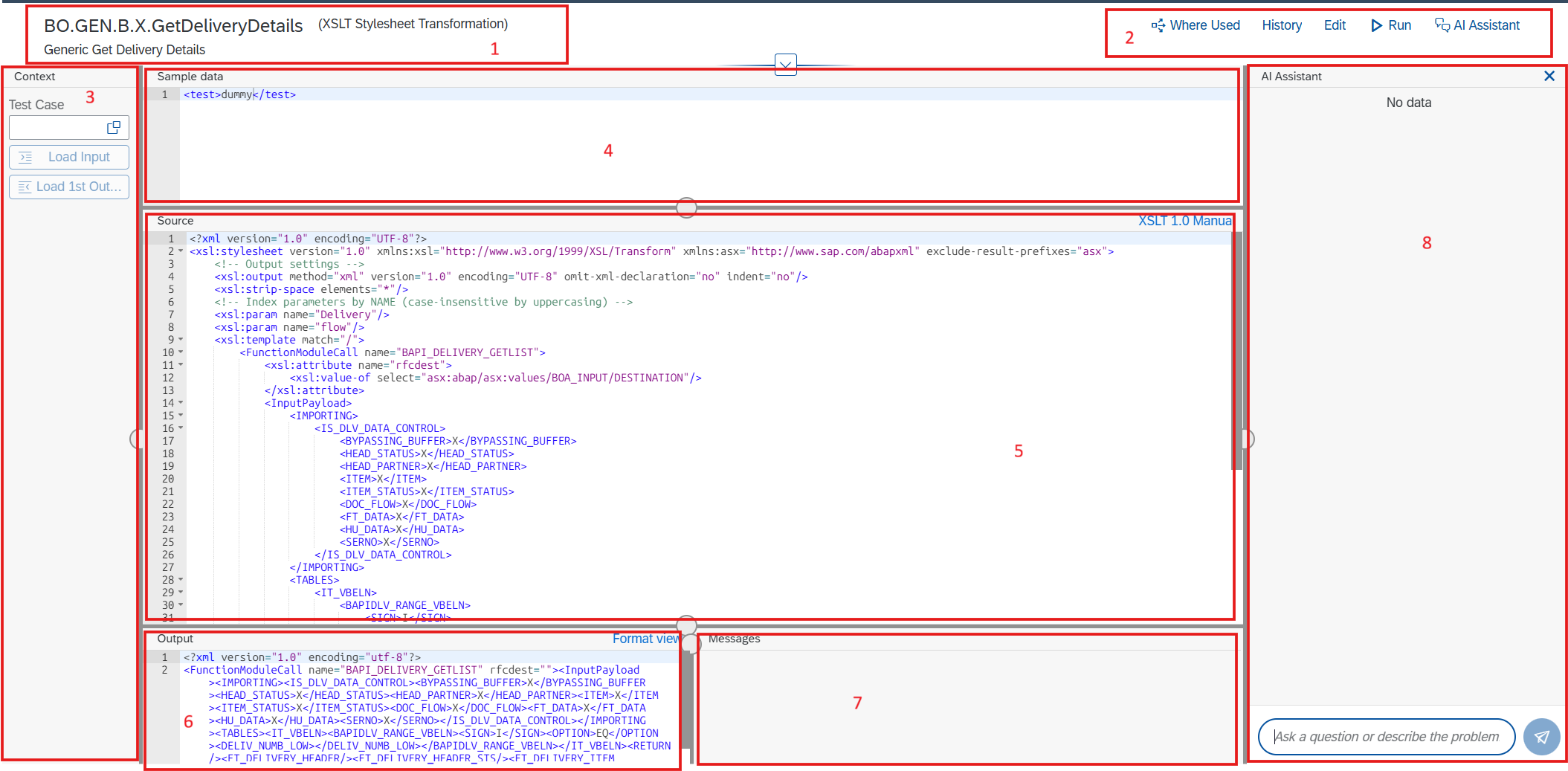Open the History menu item

1282,25
